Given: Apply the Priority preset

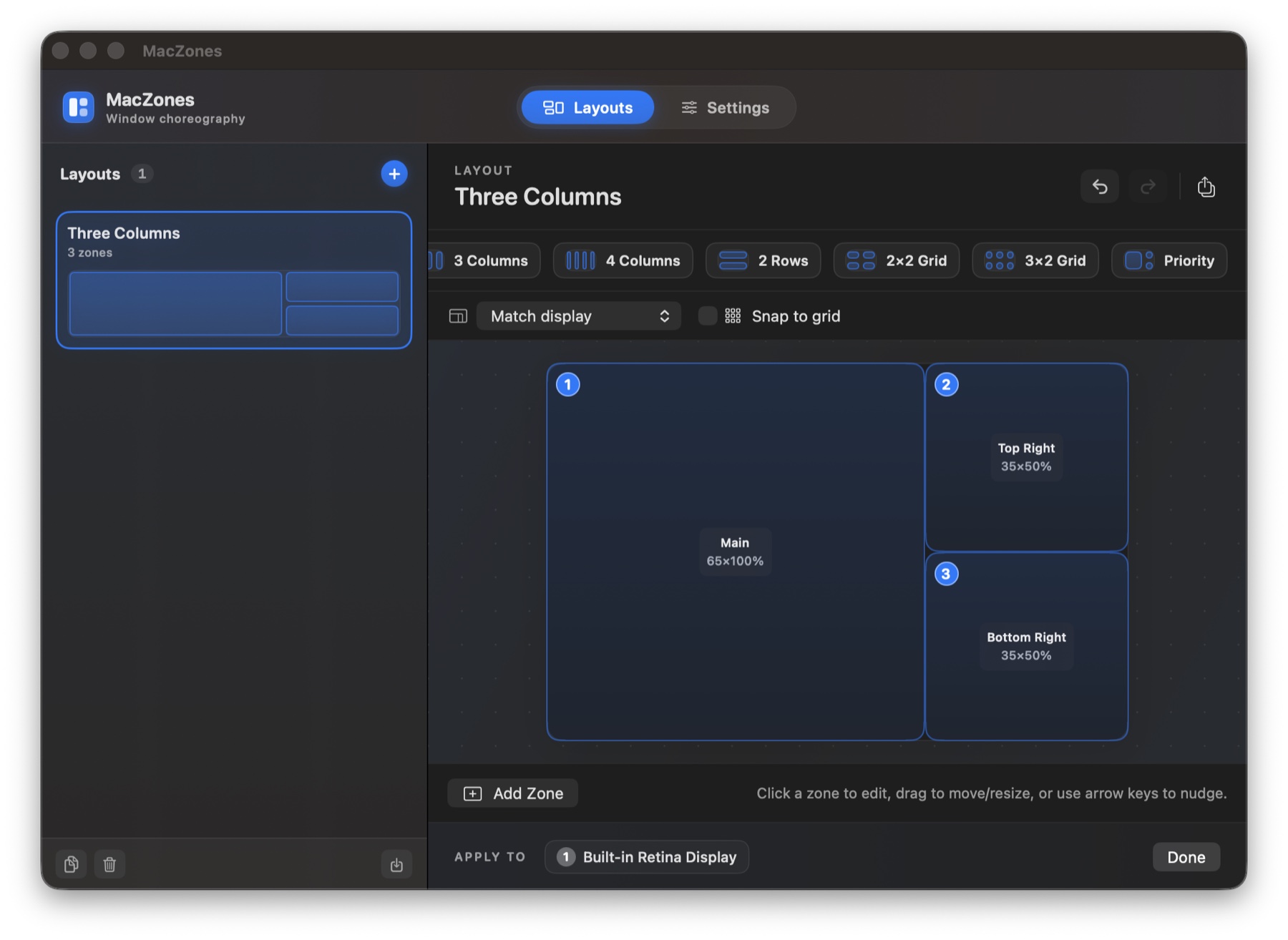Looking at the screenshot, I should [x=1169, y=260].
